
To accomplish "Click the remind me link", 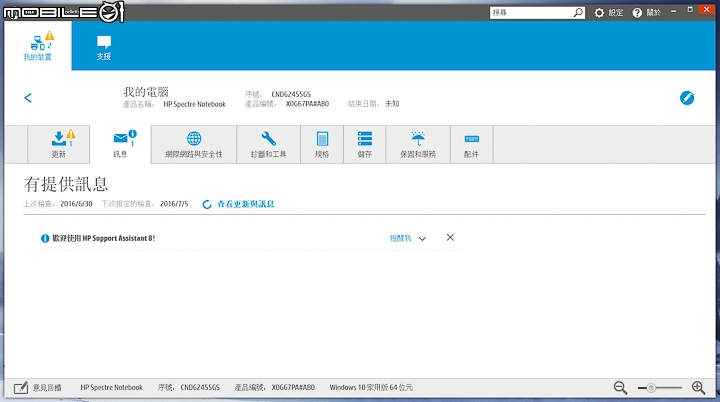I will click(x=401, y=238).
